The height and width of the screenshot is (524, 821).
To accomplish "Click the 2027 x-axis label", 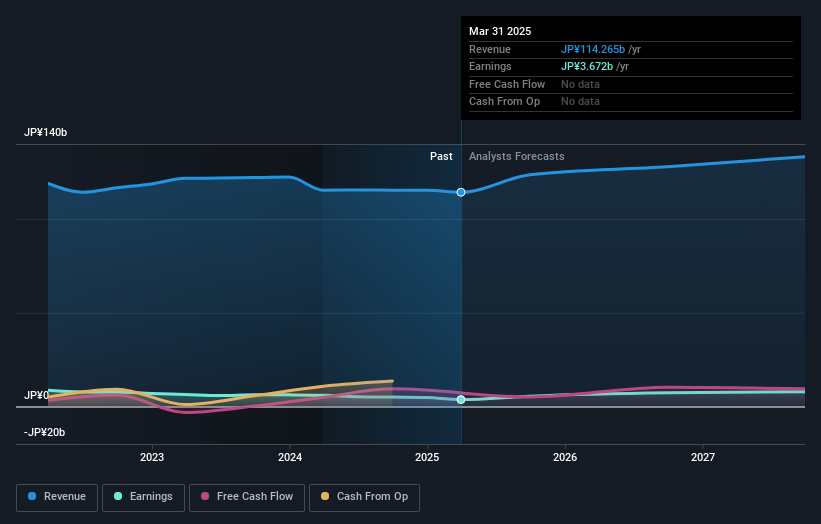I will [x=703, y=457].
